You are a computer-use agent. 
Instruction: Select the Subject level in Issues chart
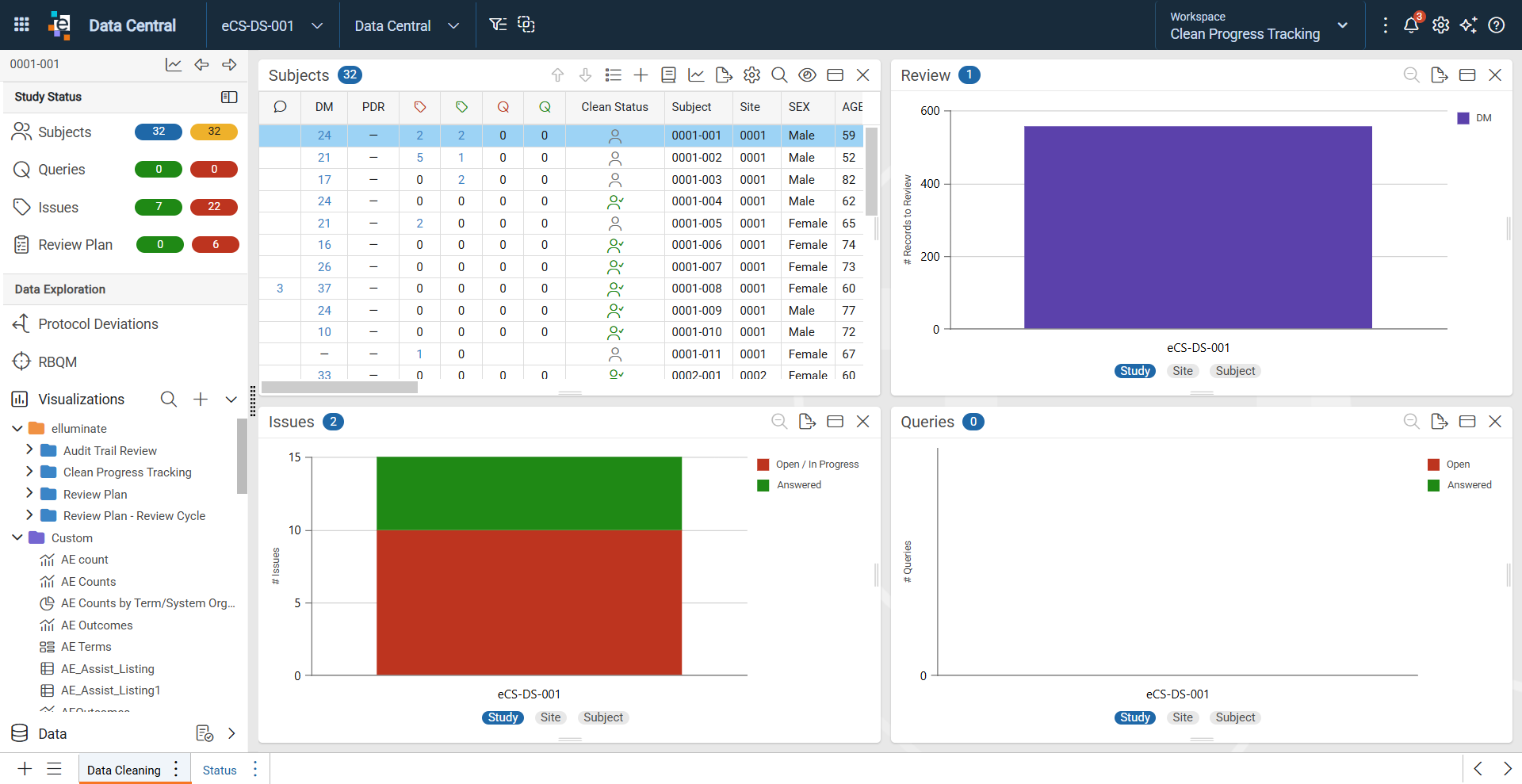tap(603, 717)
